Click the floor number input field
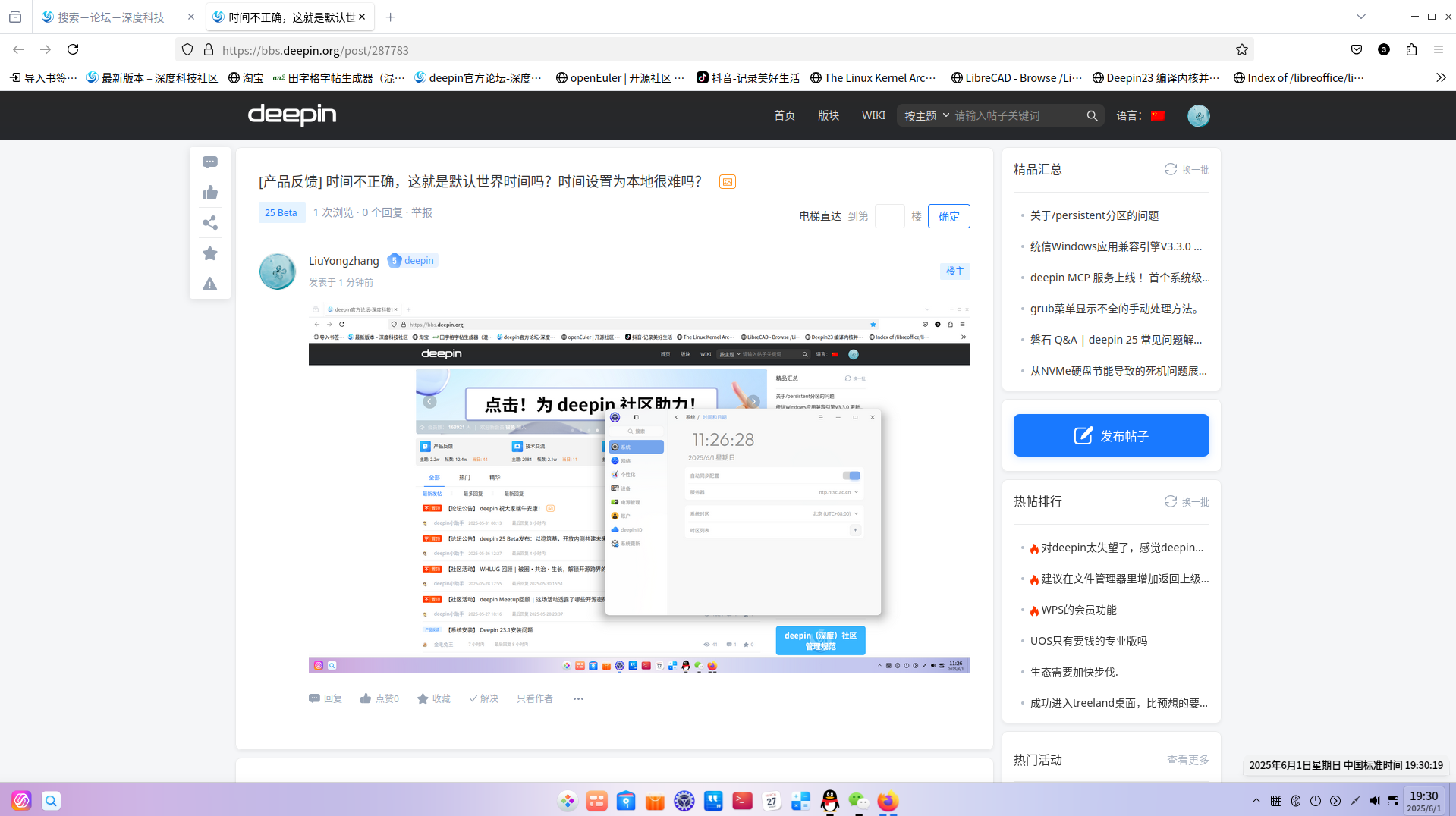Screen dimensions: 1456x816 (x=889, y=216)
